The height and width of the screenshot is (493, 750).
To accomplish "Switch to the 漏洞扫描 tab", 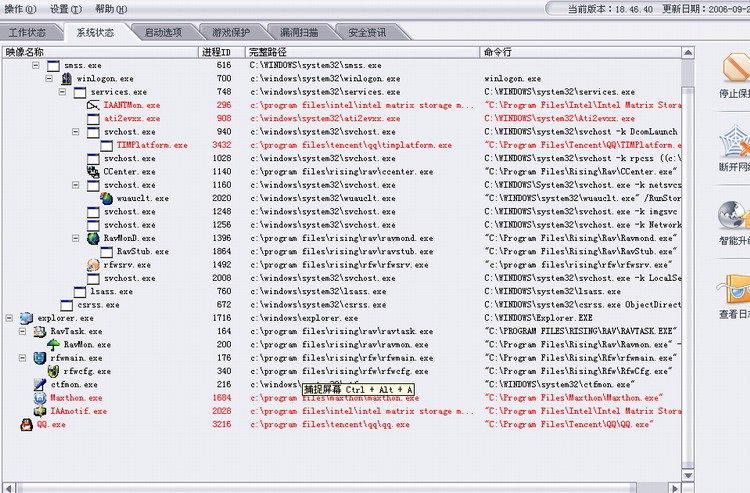I will 299,32.
